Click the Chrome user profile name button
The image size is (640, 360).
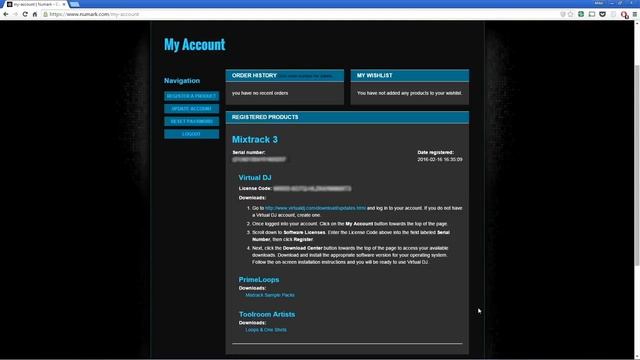click(598, 3)
